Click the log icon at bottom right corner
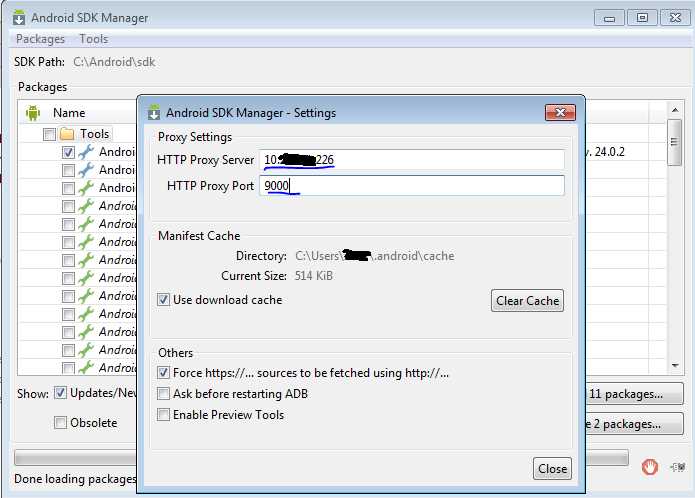This screenshot has width=695, height=498. point(678,467)
